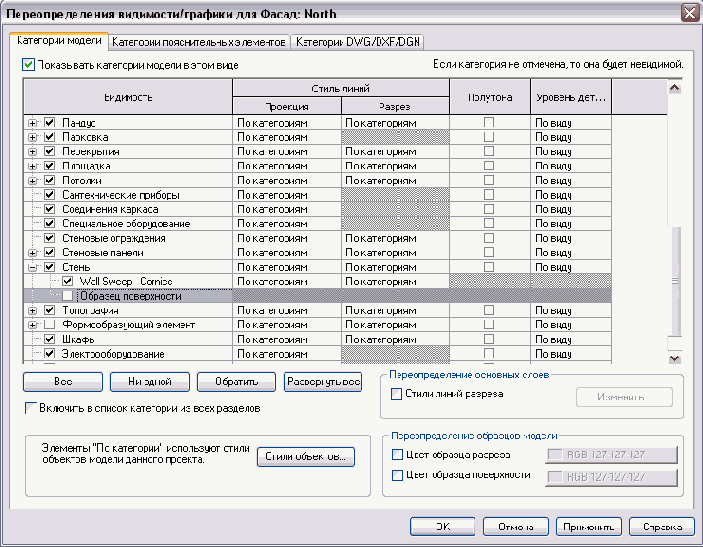This screenshot has width=703, height=547.
Task: Open Стили объектов button
Action: coord(306,456)
